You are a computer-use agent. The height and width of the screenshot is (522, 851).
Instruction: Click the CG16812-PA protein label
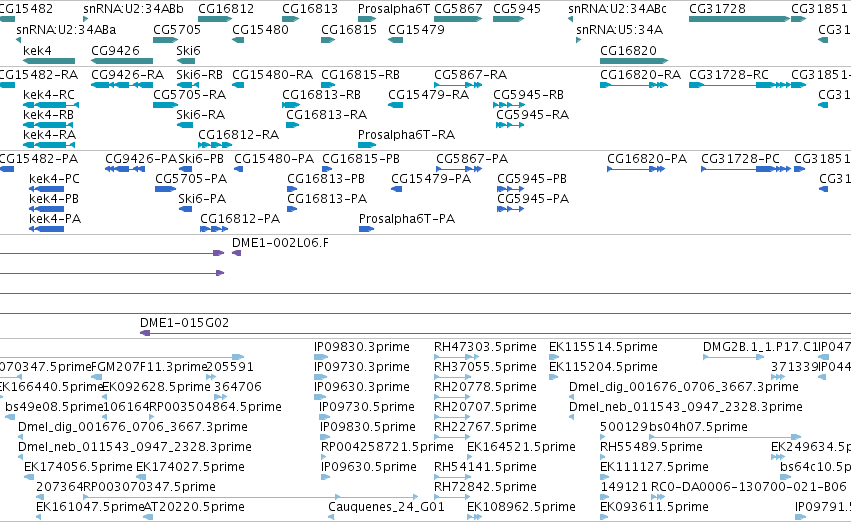coord(240,219)
